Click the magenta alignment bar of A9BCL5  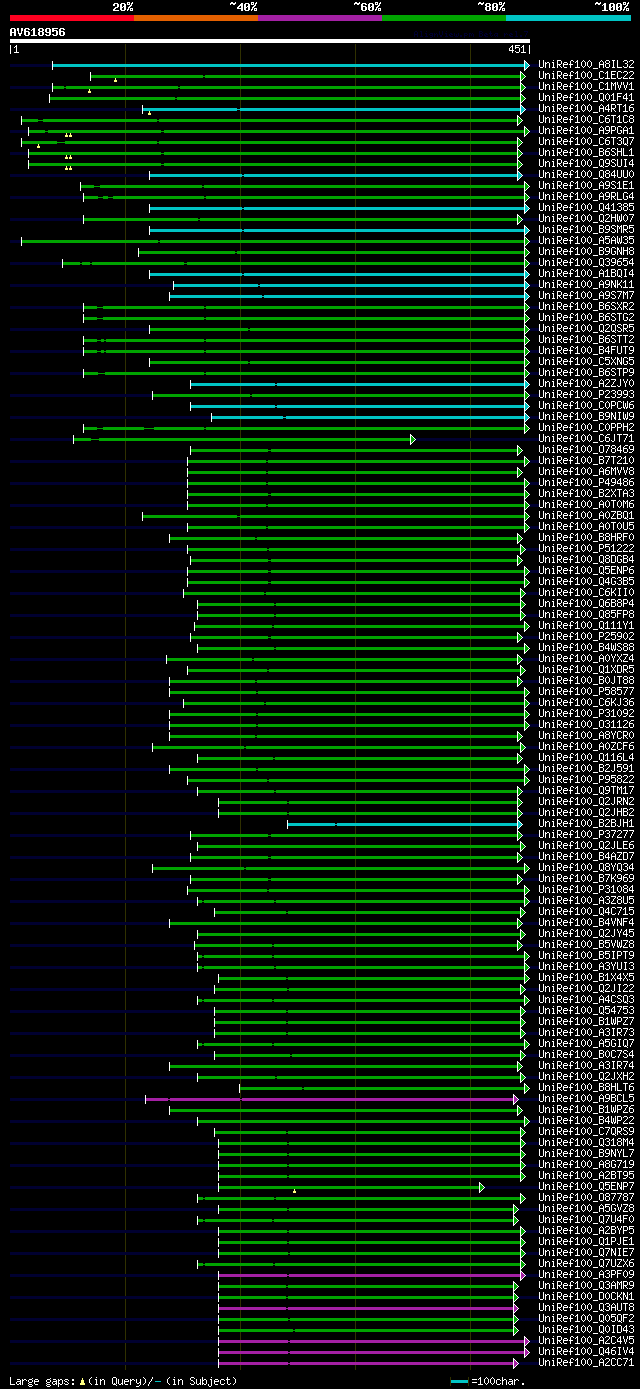332,1099
